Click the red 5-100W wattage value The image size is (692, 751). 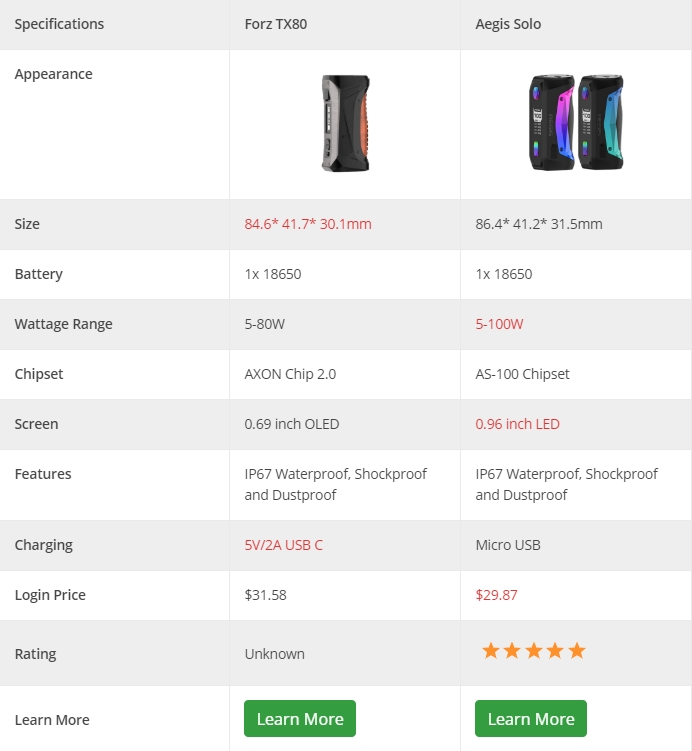click(x=499, y=324)
